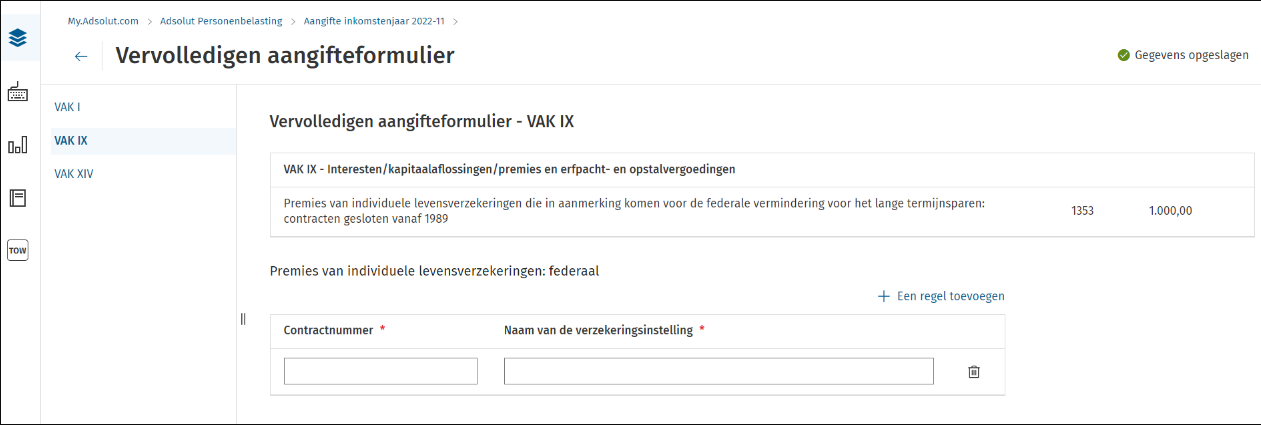Click the green saved checkmark icon

coord(1124,56)
